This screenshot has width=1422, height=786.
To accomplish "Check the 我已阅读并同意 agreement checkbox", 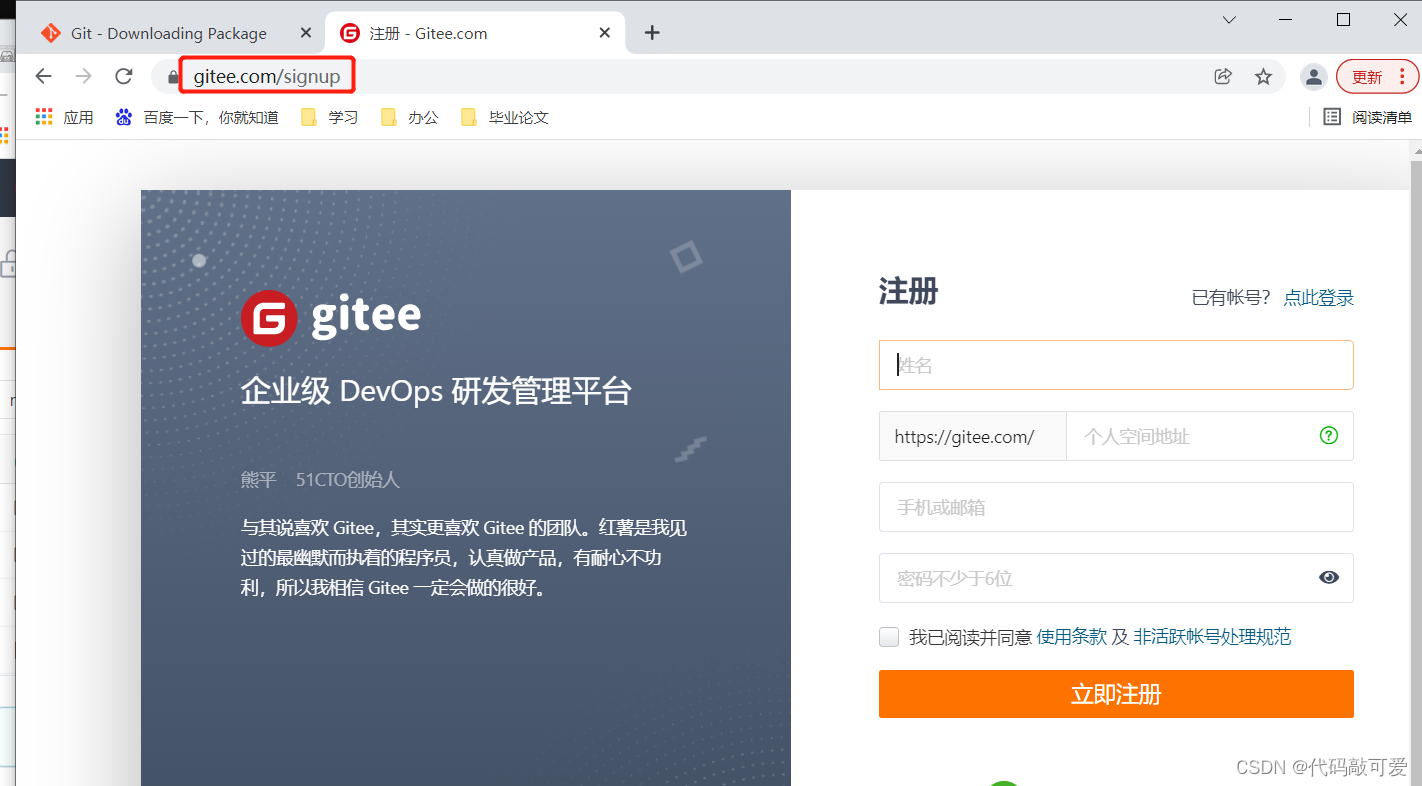I will click(x=889, y=637).
